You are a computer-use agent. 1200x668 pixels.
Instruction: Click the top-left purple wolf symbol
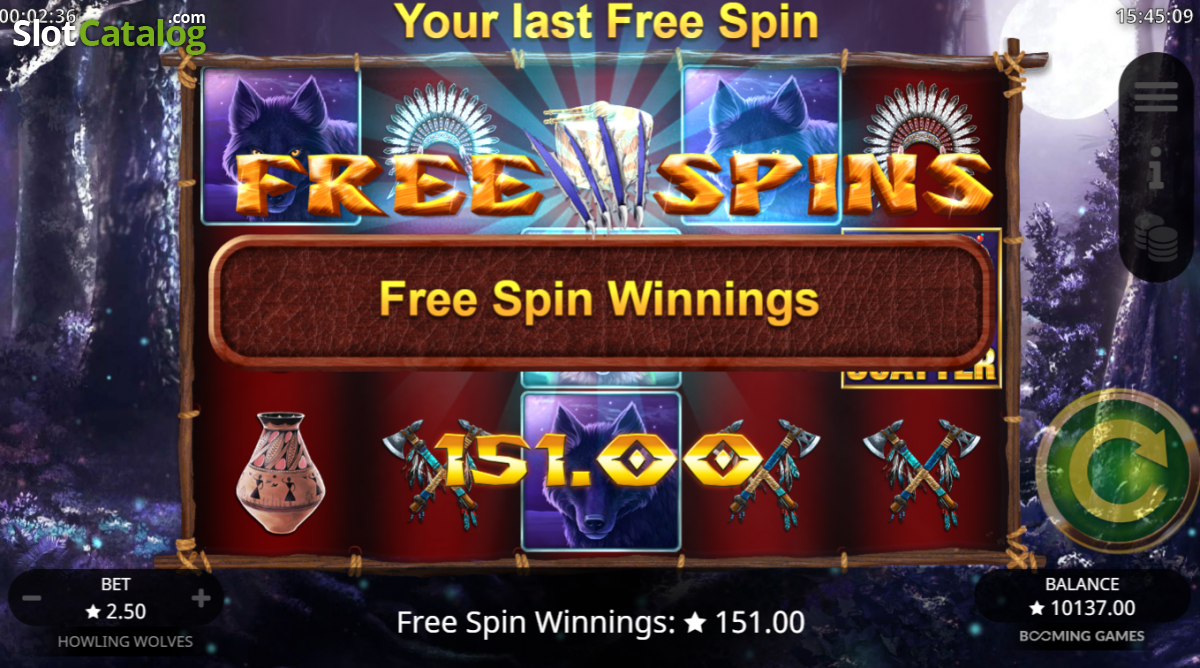[281, 145]
